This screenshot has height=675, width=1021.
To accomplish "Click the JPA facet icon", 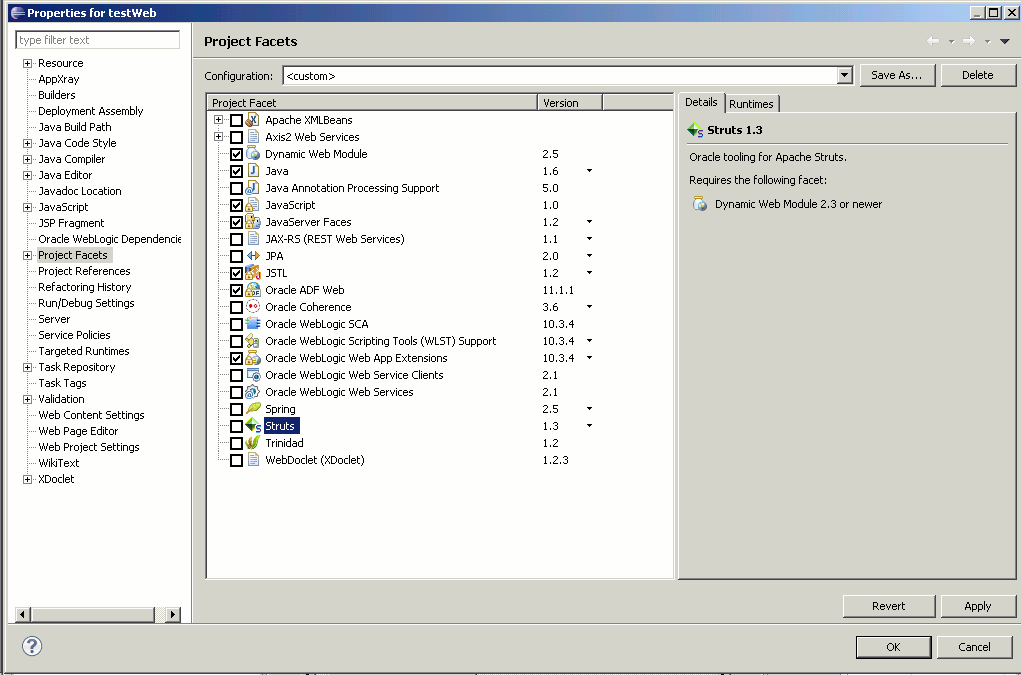I will [253, 256].
